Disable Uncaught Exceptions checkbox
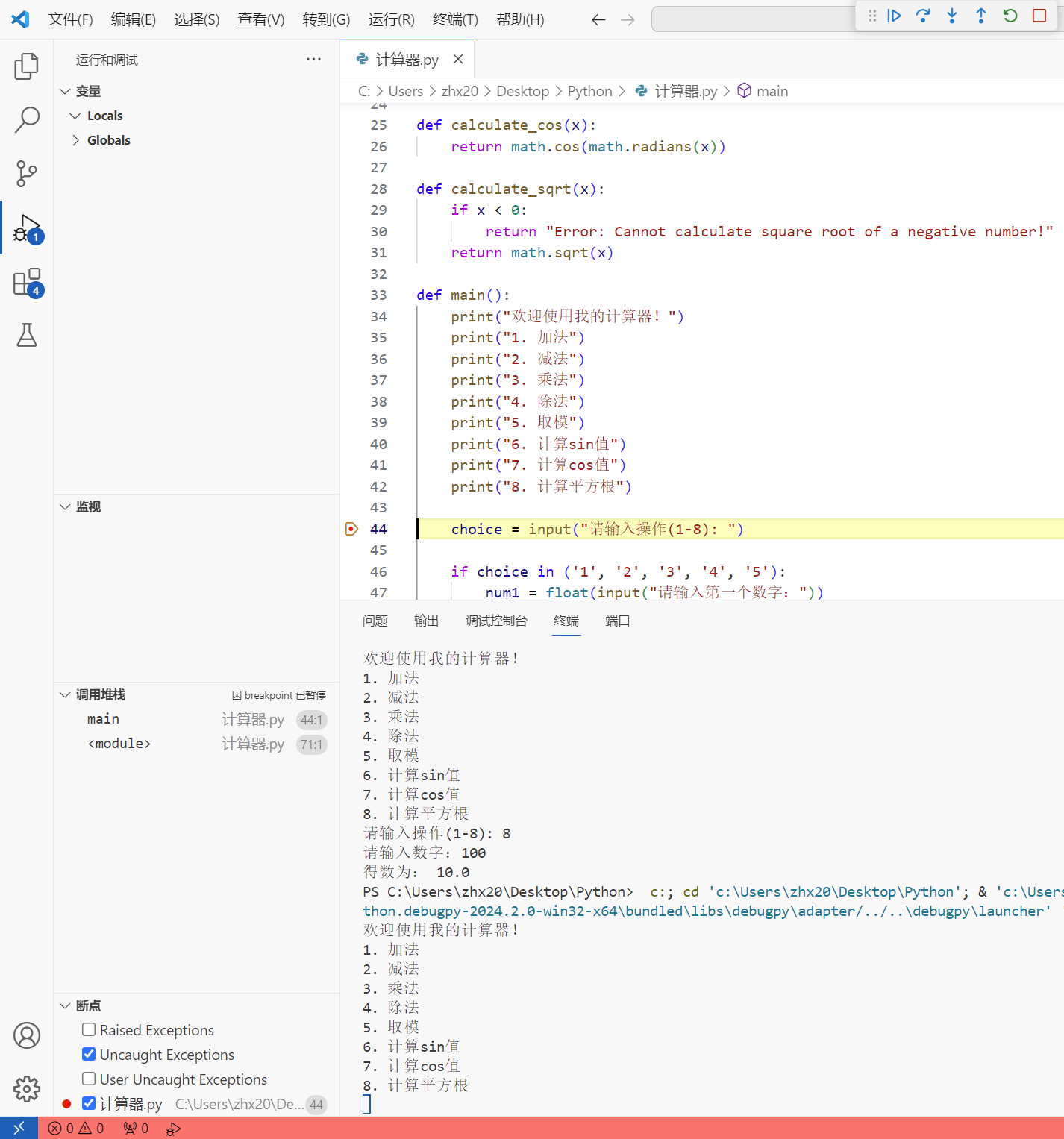Viewport: 1064px width, 1139px height. pyautogui.click(x=89, y=1055)
